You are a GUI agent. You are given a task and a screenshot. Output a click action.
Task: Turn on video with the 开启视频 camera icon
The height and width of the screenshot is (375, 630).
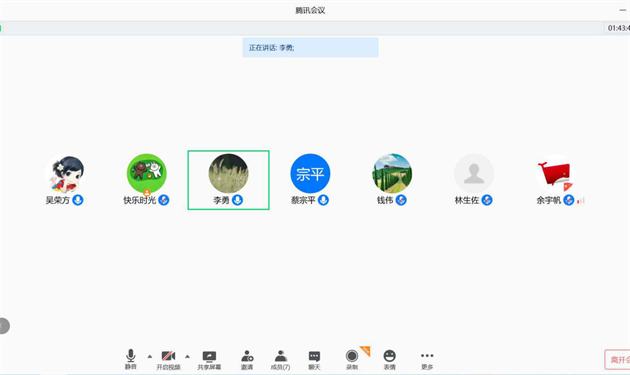[x=168, y=359]
